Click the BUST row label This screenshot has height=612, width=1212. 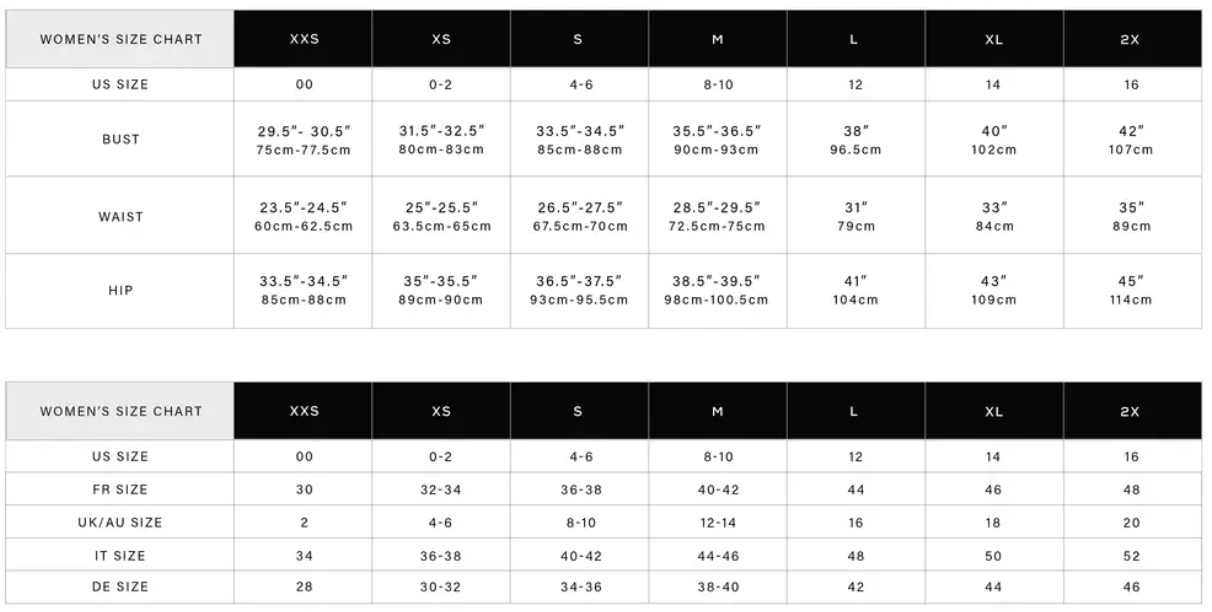tap(120, 139)
